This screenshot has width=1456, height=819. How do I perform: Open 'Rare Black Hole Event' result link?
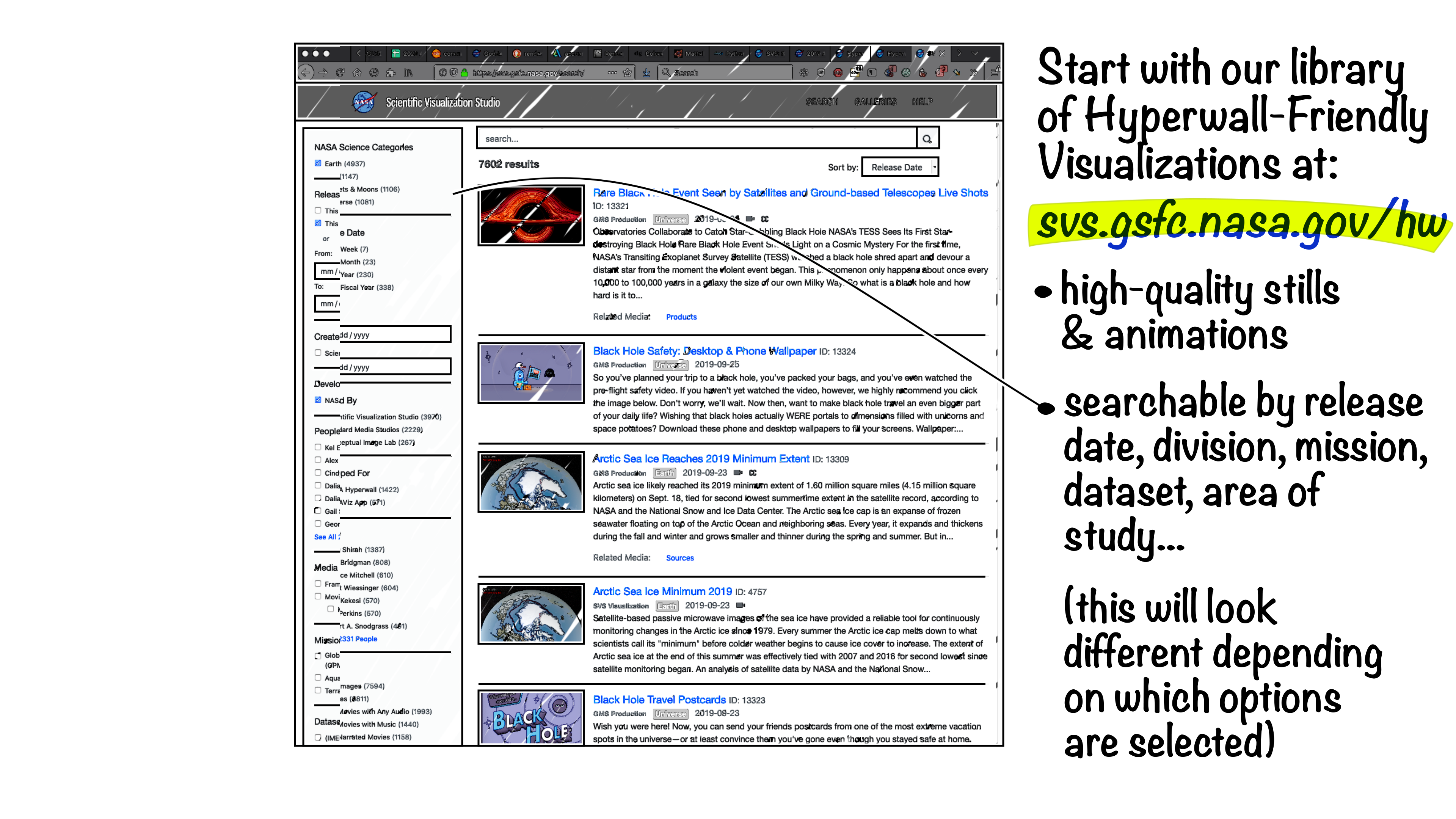point(790,193)
